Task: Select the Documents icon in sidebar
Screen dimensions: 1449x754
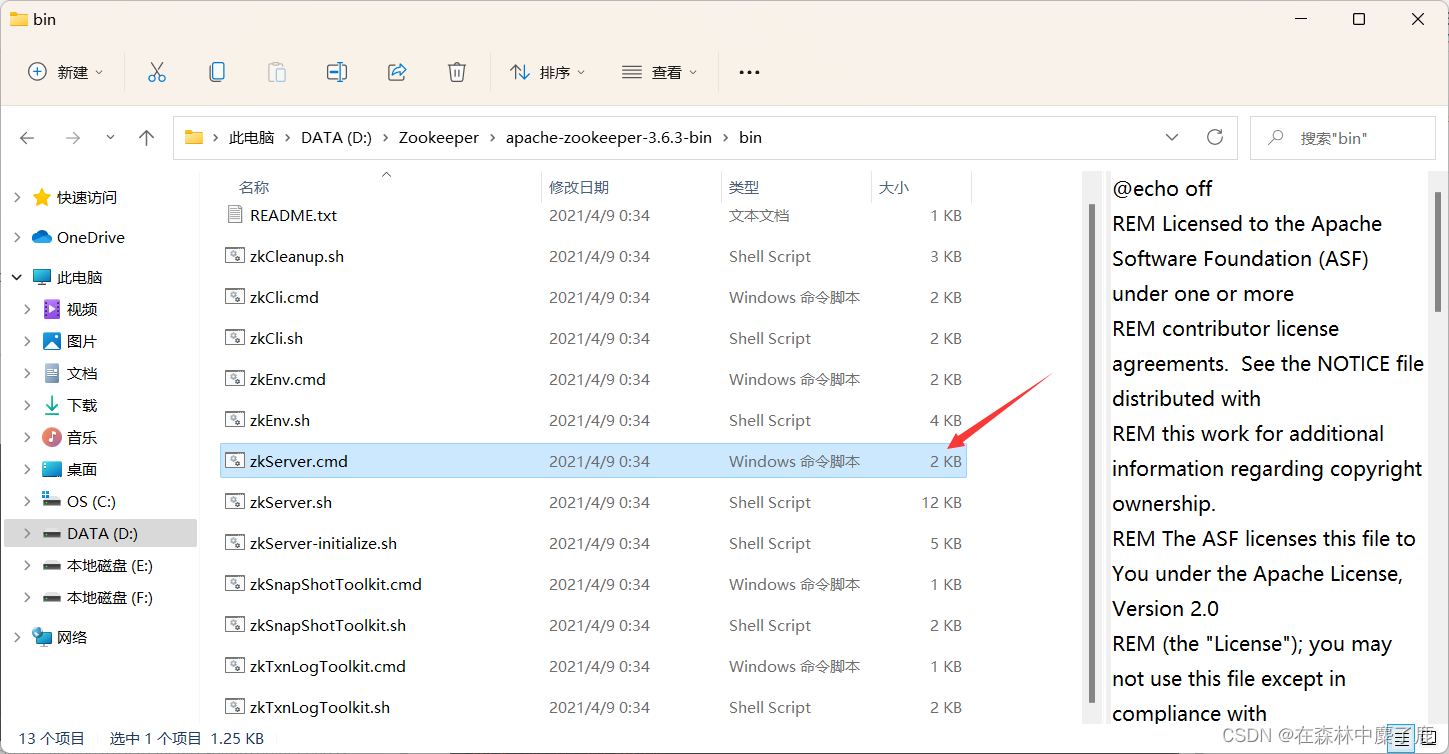Action: [x=52, y=373]
